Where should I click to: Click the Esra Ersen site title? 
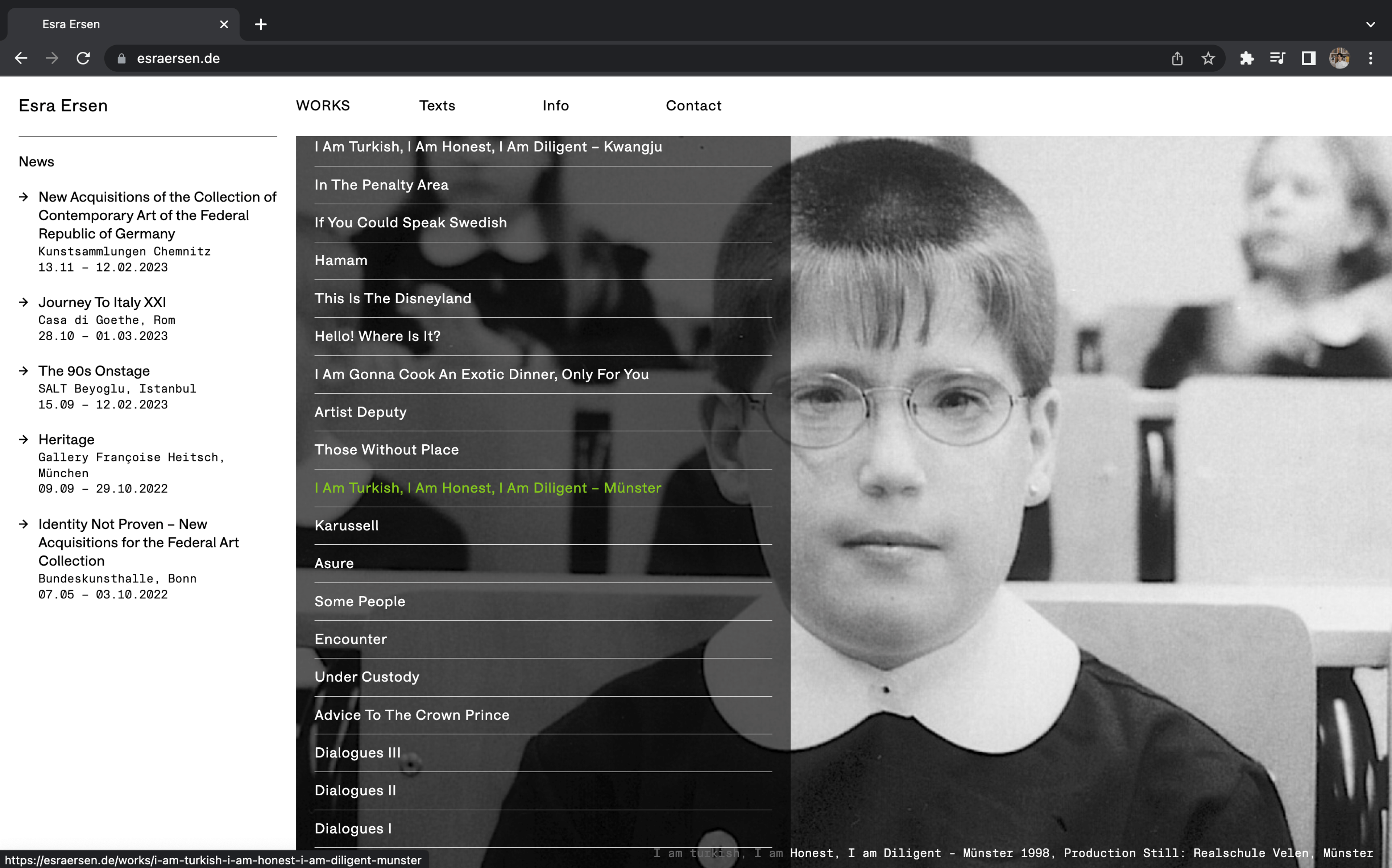pyautogui.click(x=63, y=105)
